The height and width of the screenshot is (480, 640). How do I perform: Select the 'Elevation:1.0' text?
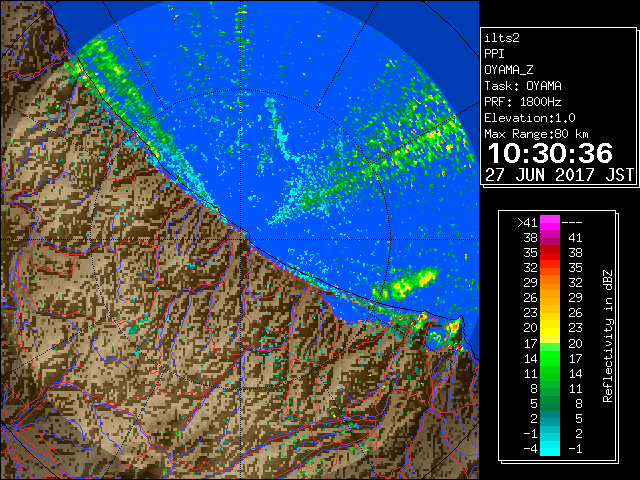[x=530, y=118]
